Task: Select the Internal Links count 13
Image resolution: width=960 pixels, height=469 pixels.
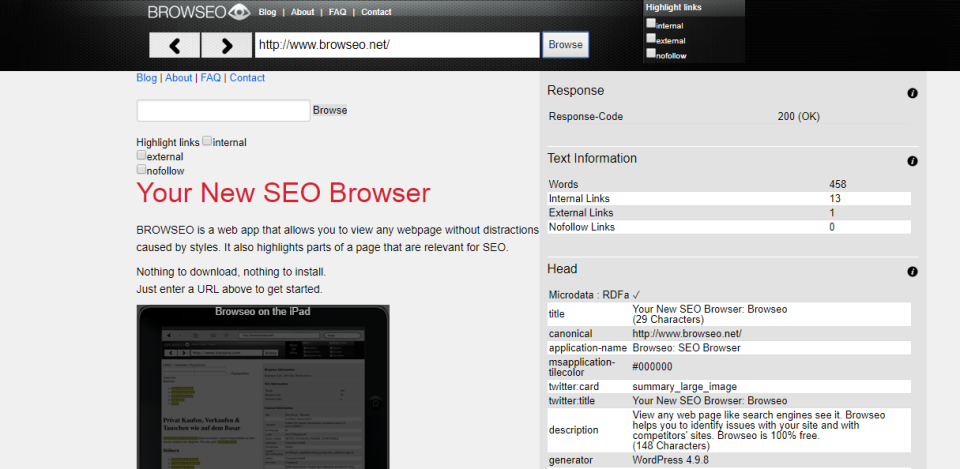Action: (834, 198)
